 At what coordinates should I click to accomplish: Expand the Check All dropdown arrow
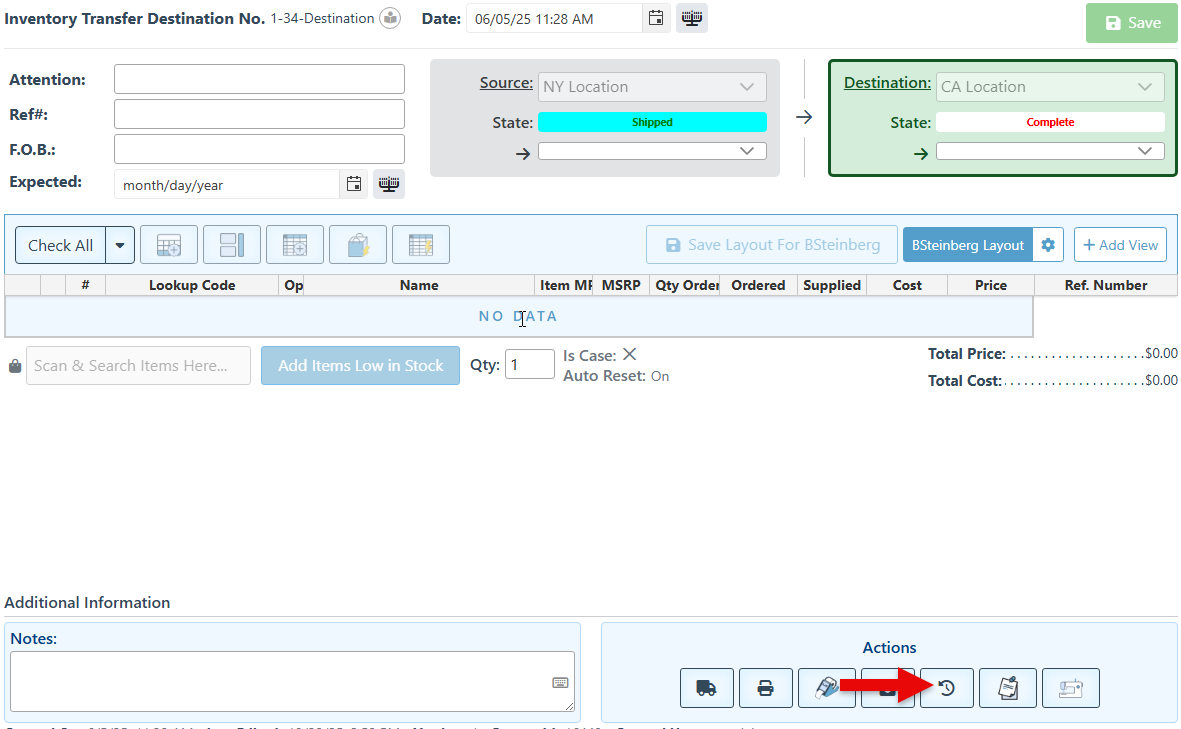pos(120,245)
